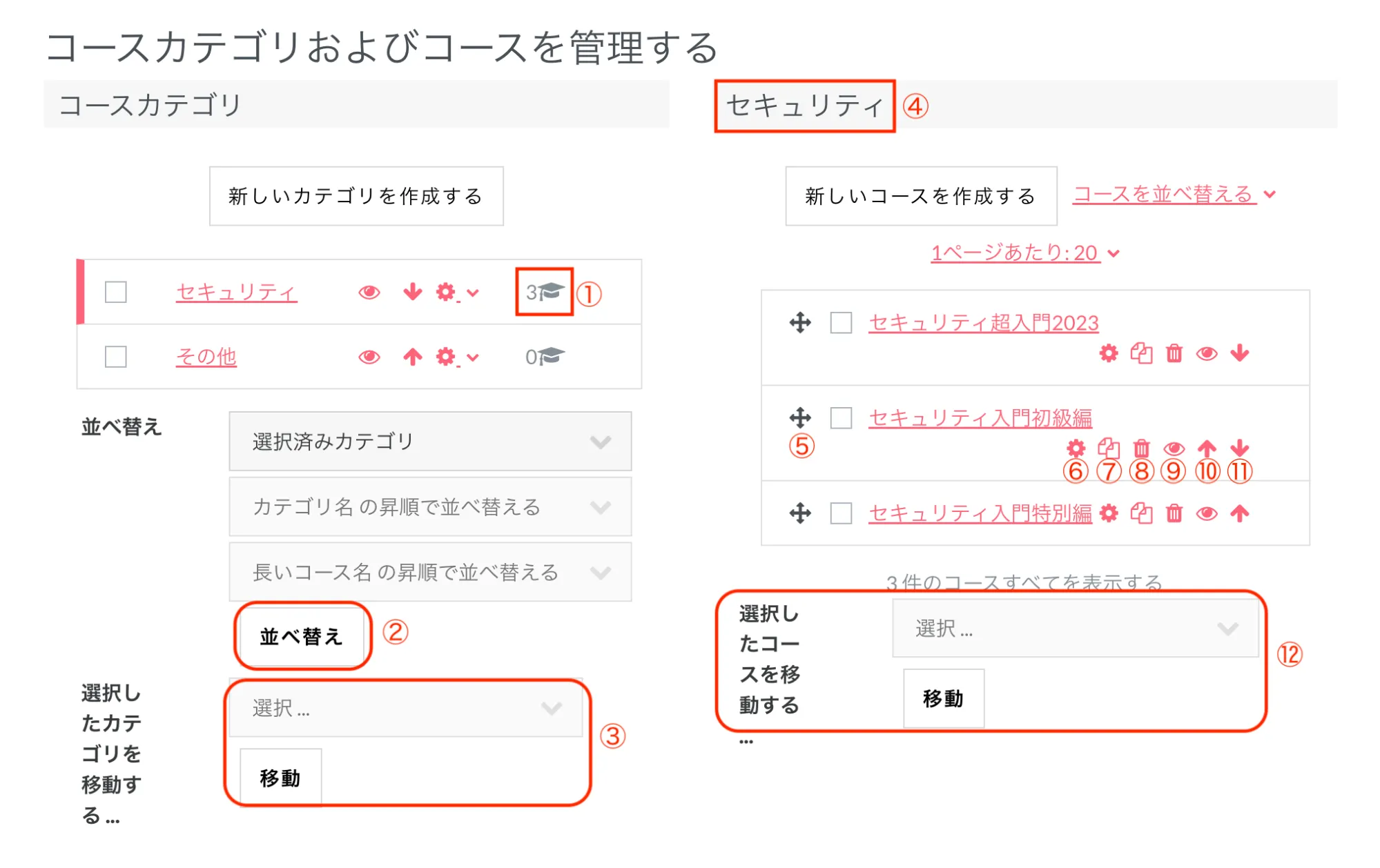Open the 選択済みカテゴリ dropdown
The image size is (1380, 868).
tap(429, 442)
